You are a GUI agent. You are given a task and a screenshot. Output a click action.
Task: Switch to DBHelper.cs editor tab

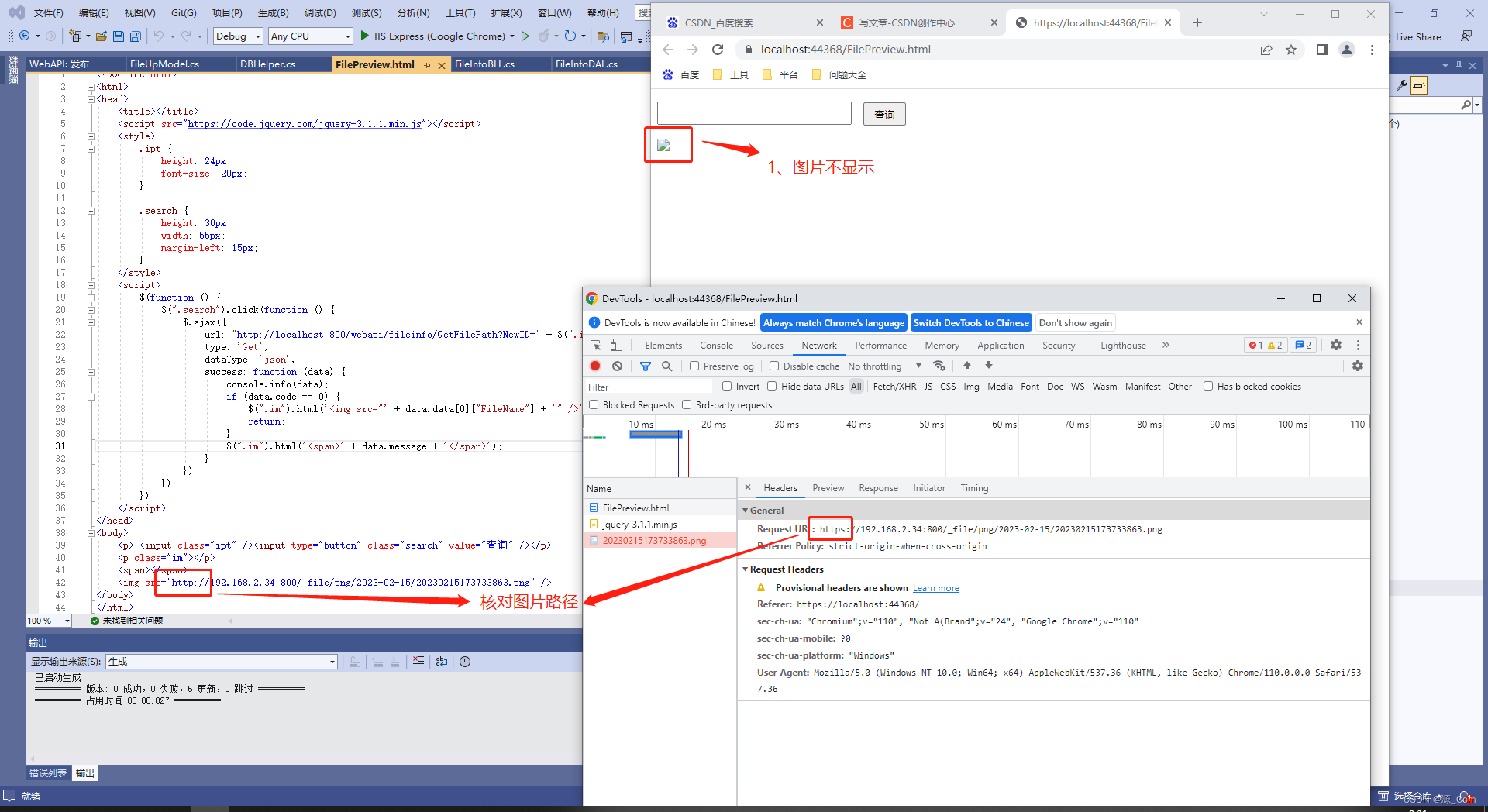[x=267, y=64]
